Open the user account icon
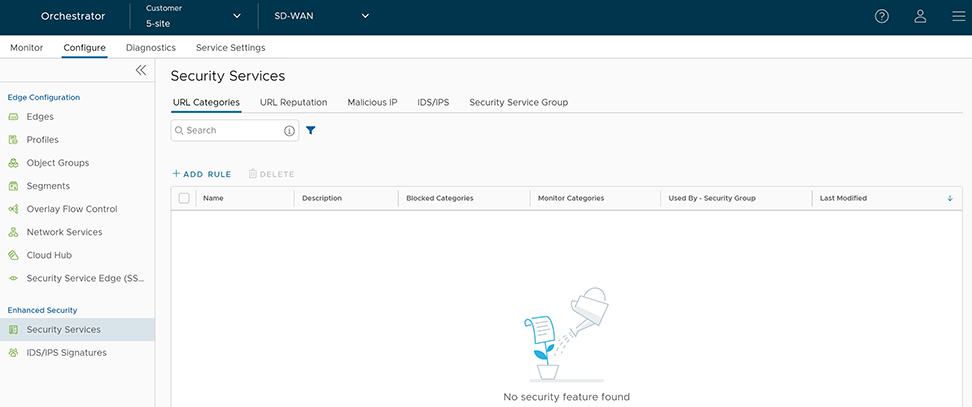The image size is (972, 407). 920,16
